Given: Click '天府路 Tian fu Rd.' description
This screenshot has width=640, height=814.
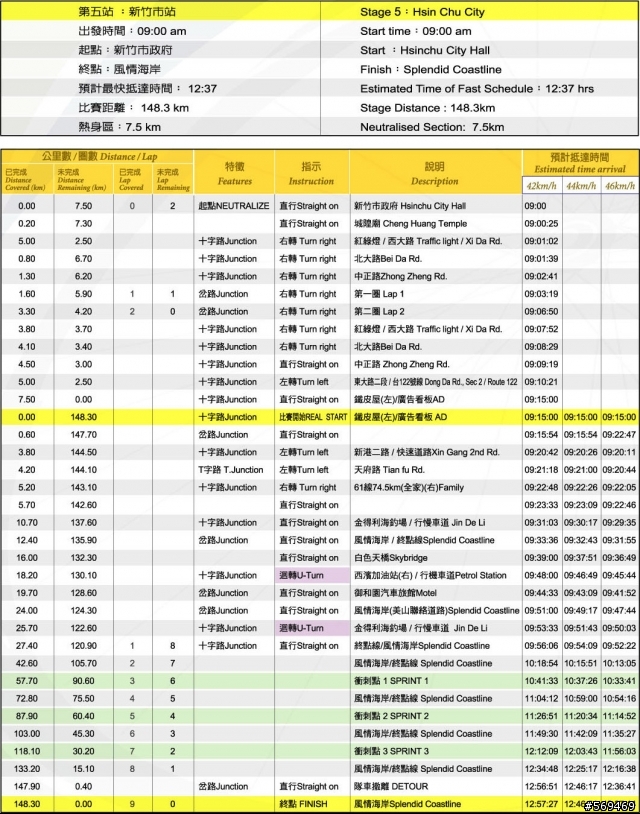Looking at the screenshot, I should [389, 470].
